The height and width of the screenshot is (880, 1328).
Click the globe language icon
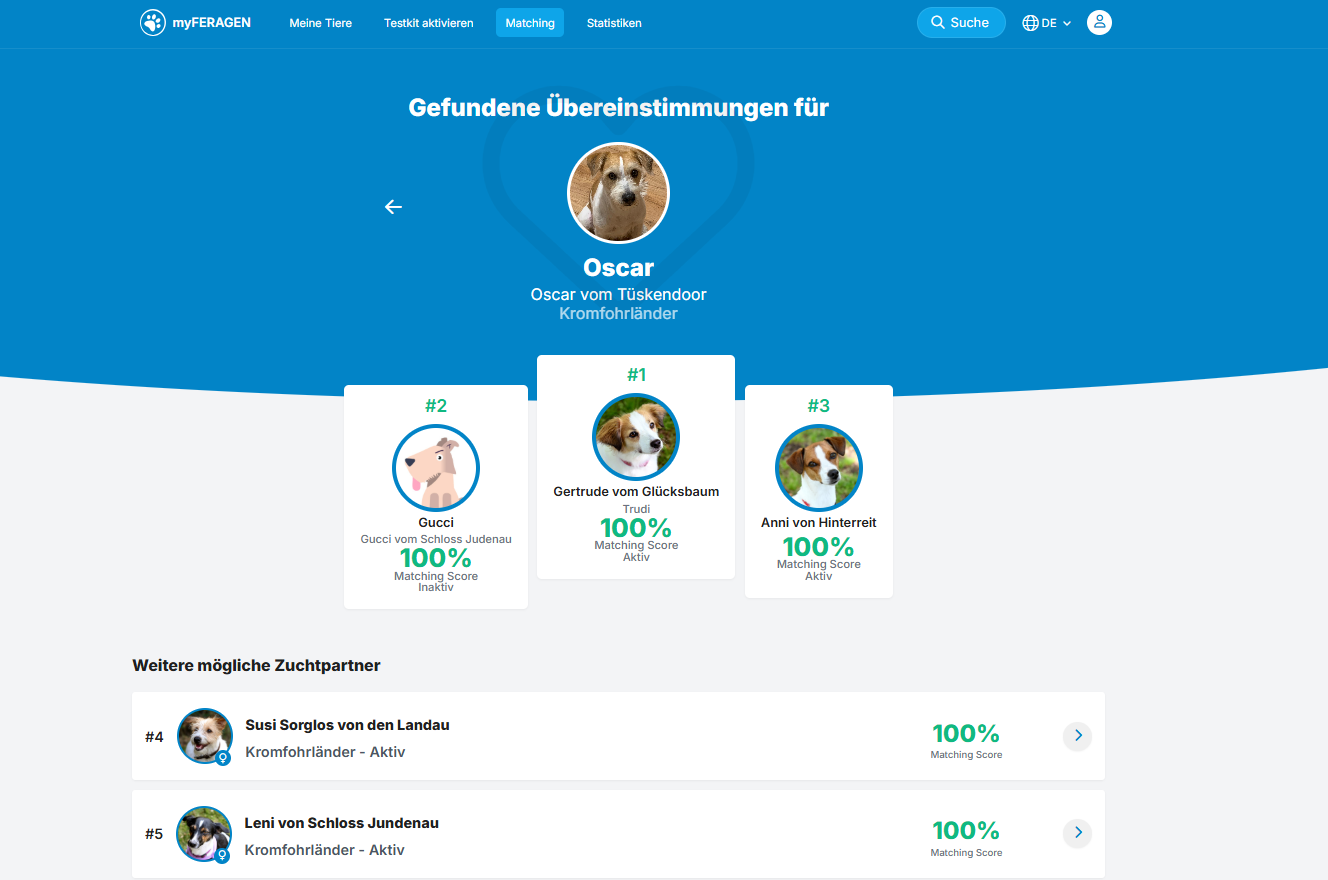coord(1031,22)
